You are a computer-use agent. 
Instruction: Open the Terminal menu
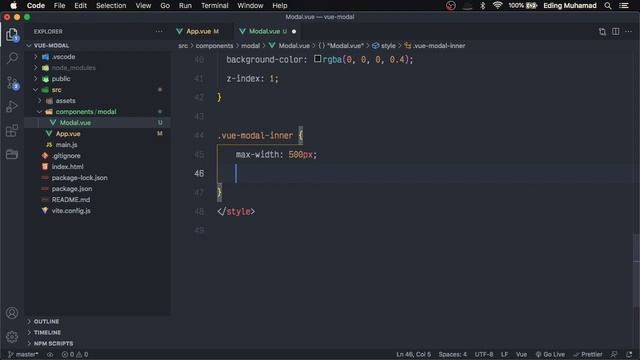tap(215, 6)
